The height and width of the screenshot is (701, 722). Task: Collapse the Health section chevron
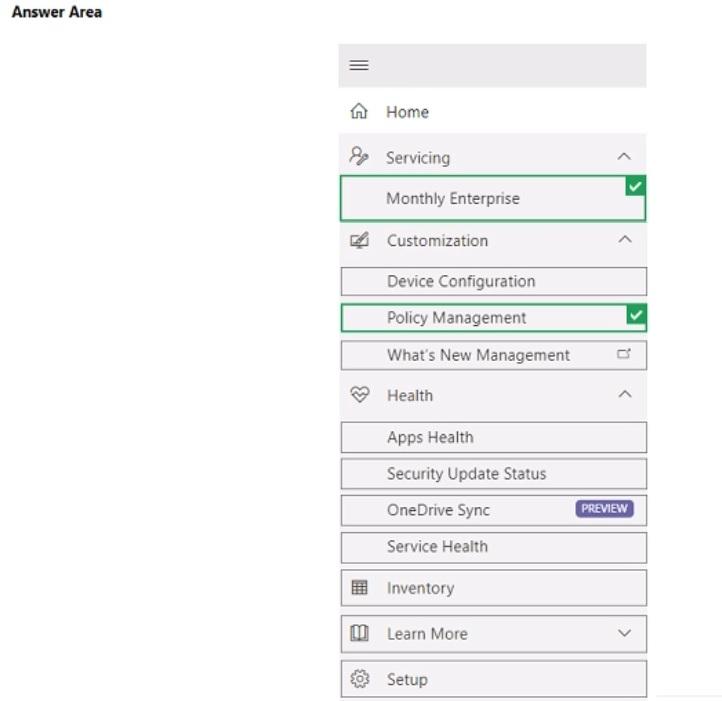624,395
